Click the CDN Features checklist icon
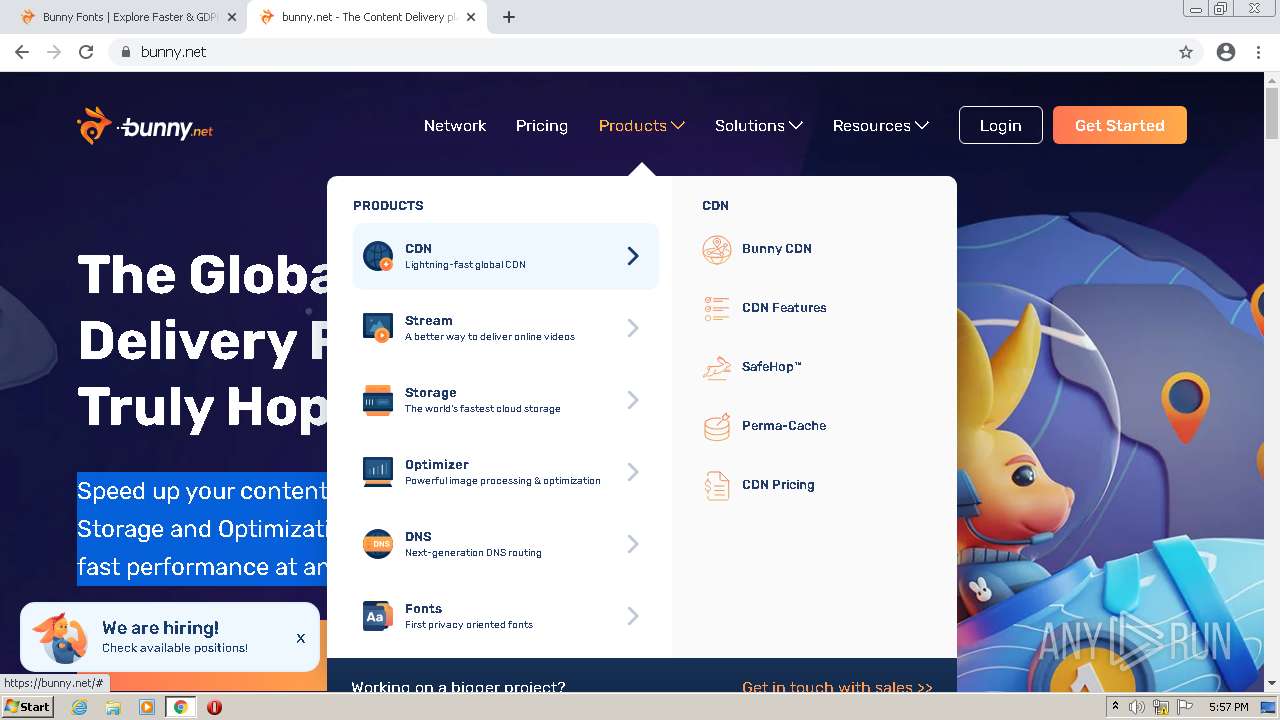 [x=717, y=308]
